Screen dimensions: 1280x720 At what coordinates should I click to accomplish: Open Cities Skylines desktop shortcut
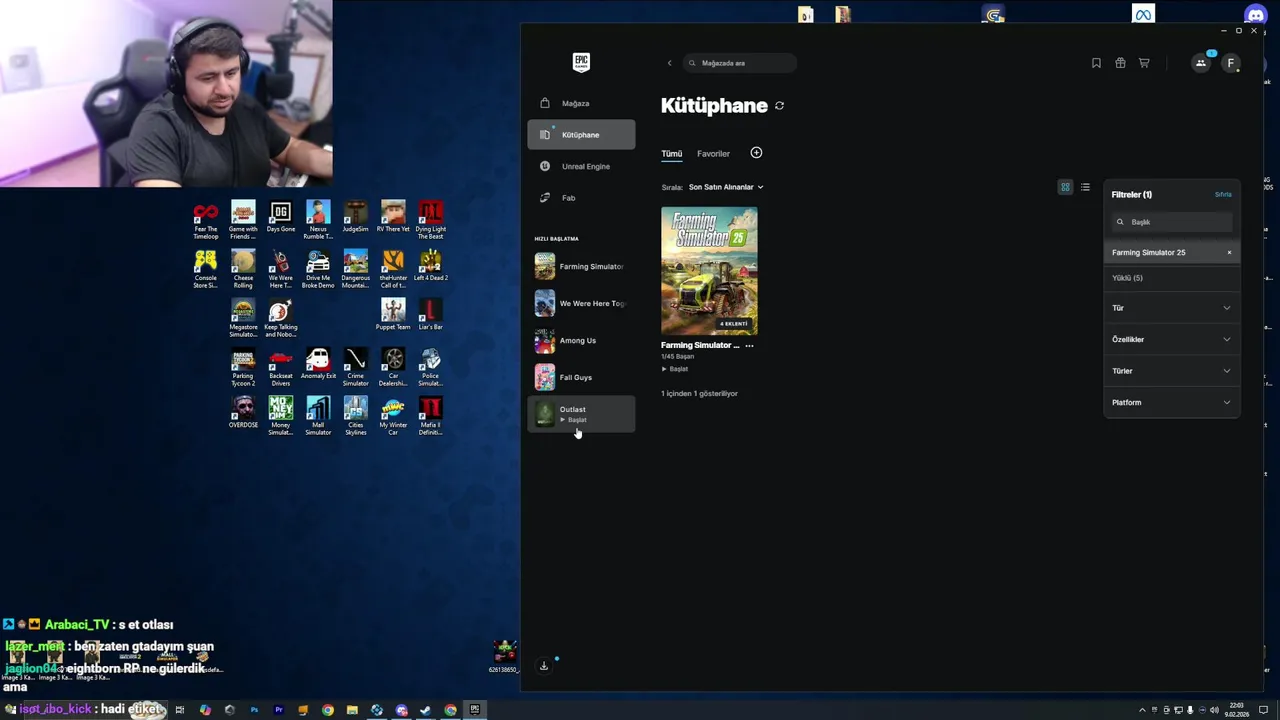tap(355, 416)
